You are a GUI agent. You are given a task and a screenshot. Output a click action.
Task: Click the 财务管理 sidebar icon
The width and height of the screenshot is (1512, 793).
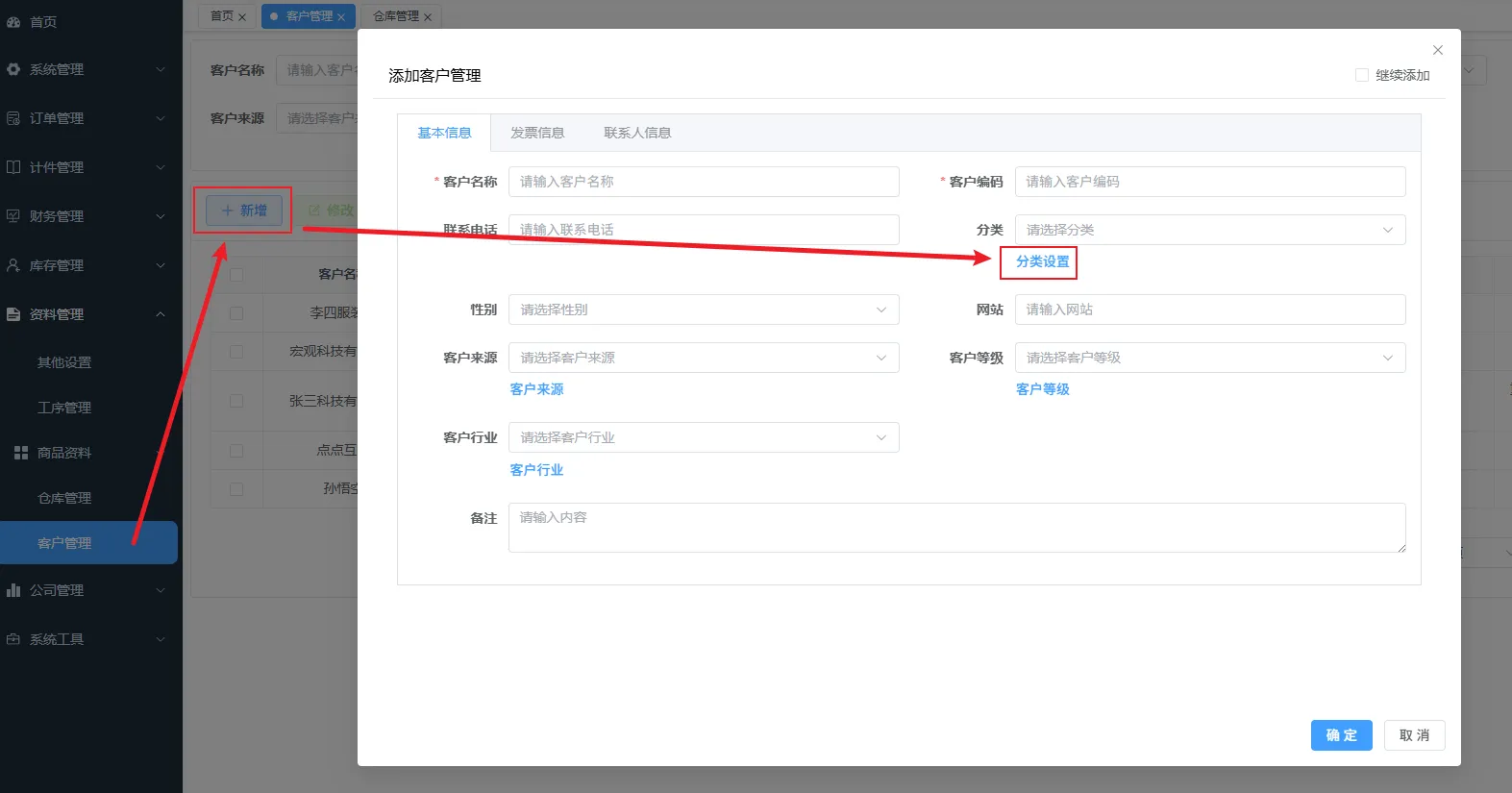(13, 216)
